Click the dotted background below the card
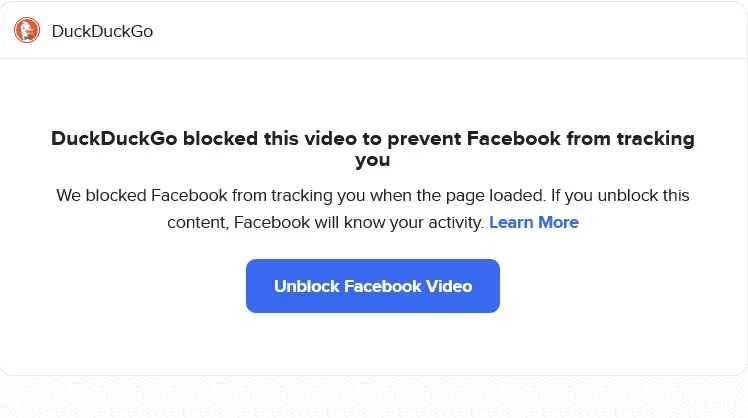Screen dimensions: 748x418 point(373,398)
